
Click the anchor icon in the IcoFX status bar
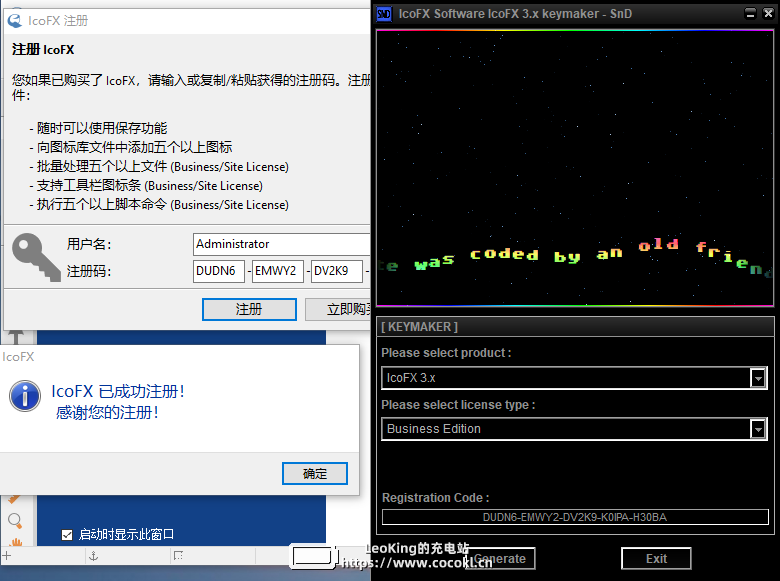94,556
